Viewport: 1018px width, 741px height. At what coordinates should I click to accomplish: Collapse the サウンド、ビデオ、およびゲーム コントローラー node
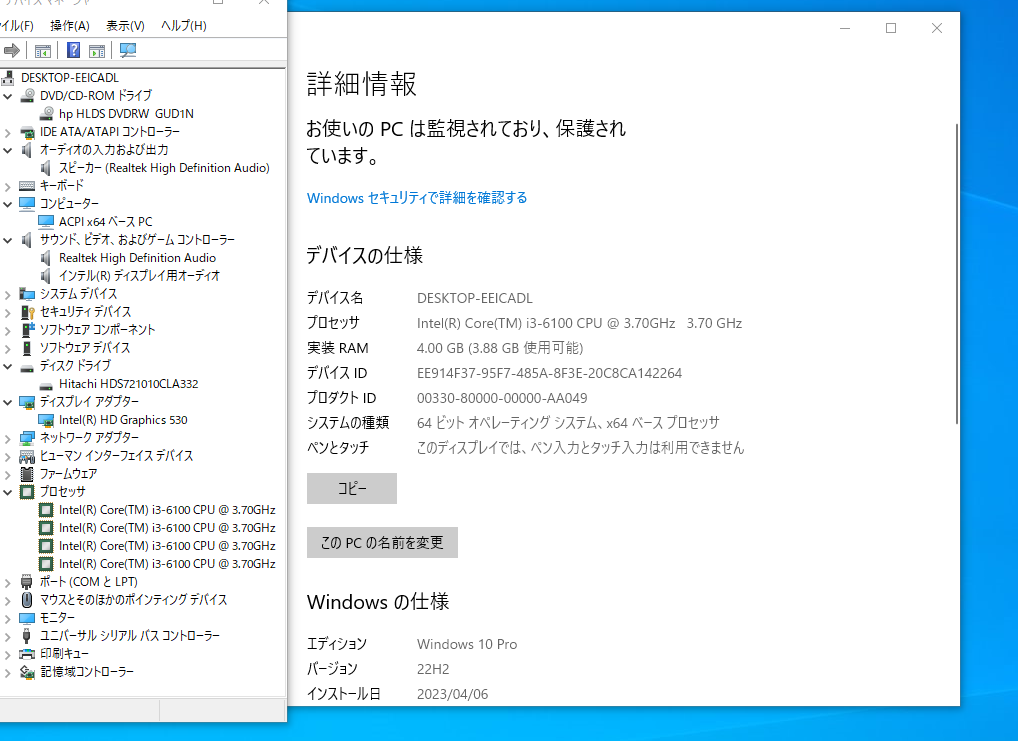pos(8,240)
